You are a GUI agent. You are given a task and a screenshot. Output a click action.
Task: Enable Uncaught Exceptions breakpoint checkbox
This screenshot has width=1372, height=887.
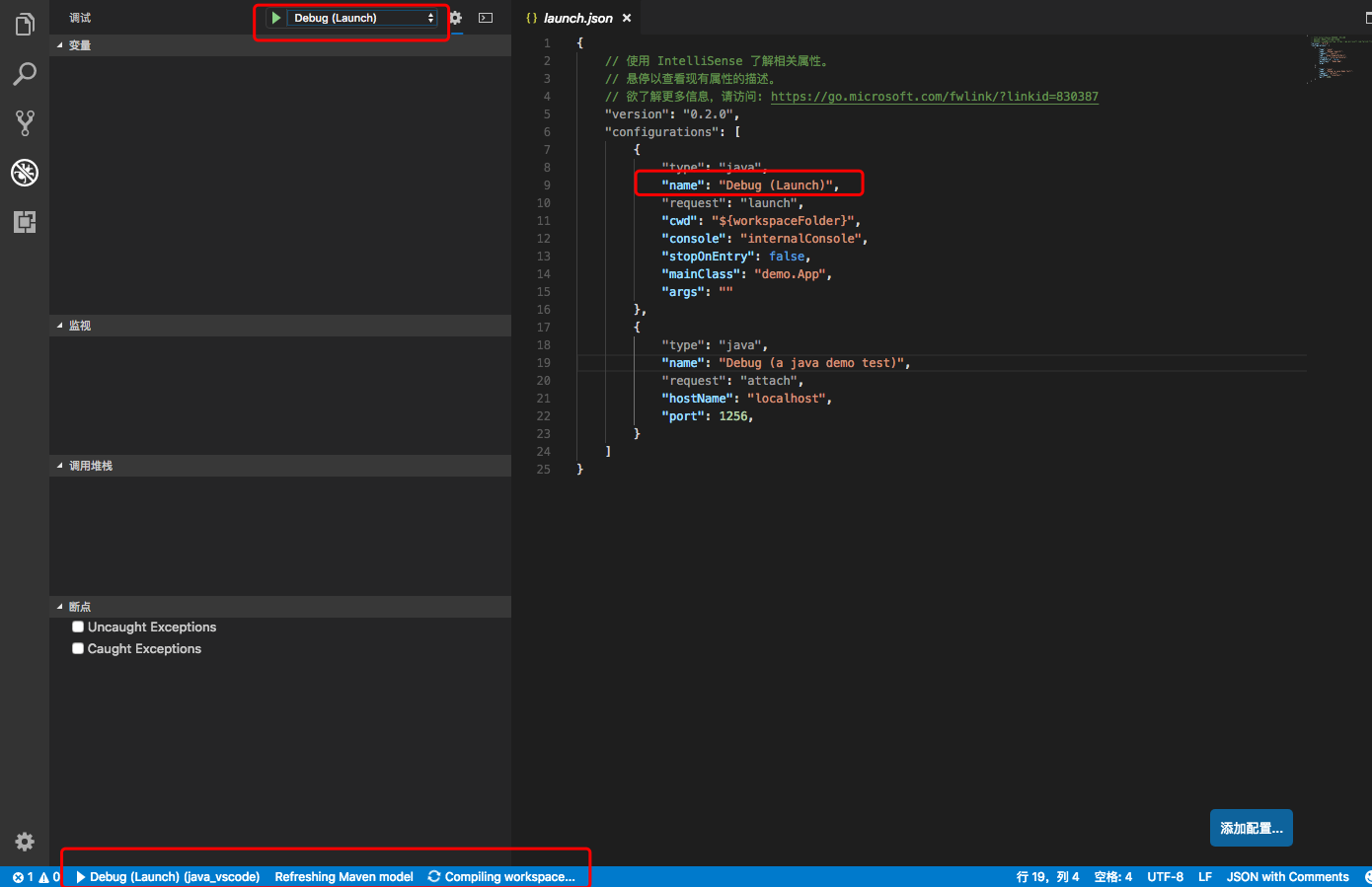(78, 627)
